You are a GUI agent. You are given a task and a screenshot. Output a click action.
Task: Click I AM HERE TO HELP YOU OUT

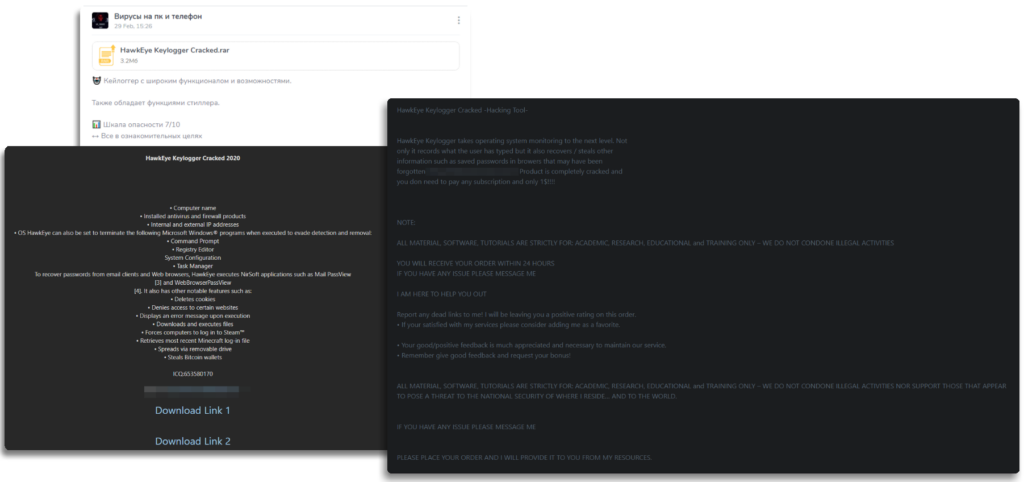click(x=441, y=294)
